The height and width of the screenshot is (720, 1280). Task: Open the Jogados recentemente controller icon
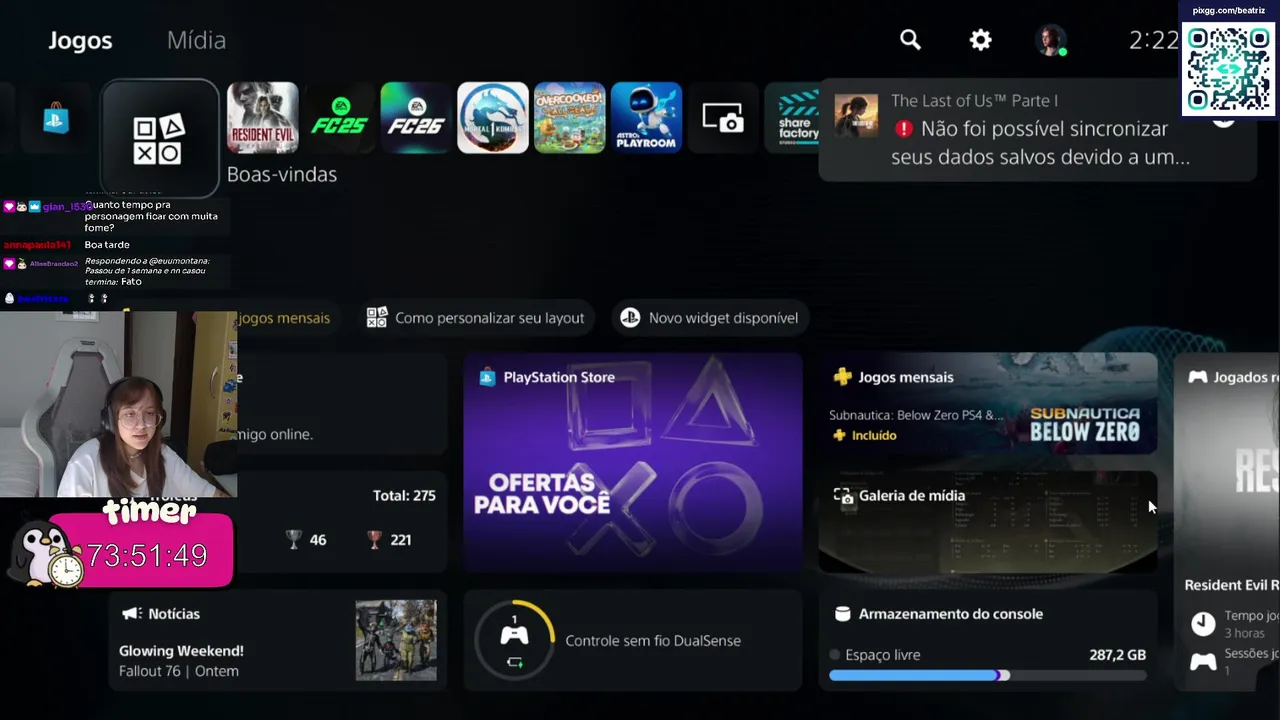pyautogui.click(x=1197, y=377)
